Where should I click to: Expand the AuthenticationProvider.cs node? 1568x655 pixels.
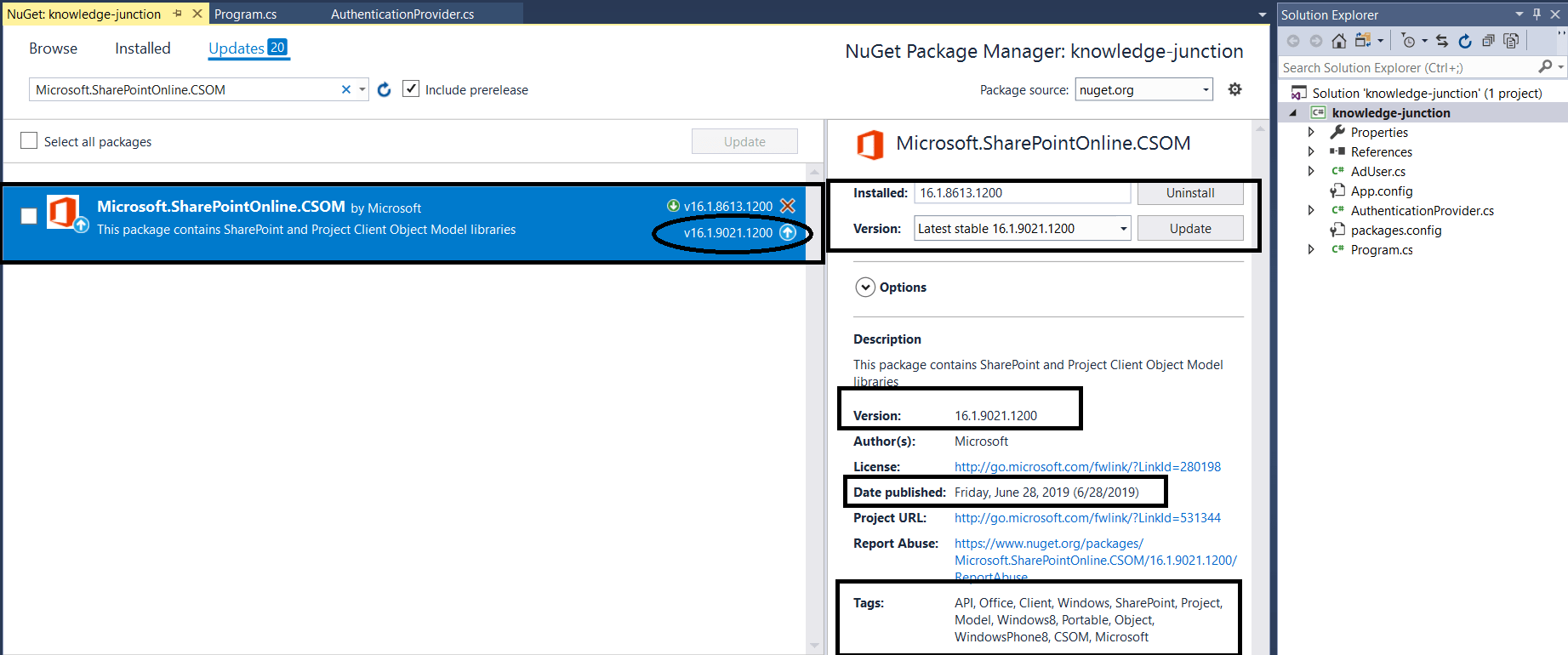pos(1311,210)
